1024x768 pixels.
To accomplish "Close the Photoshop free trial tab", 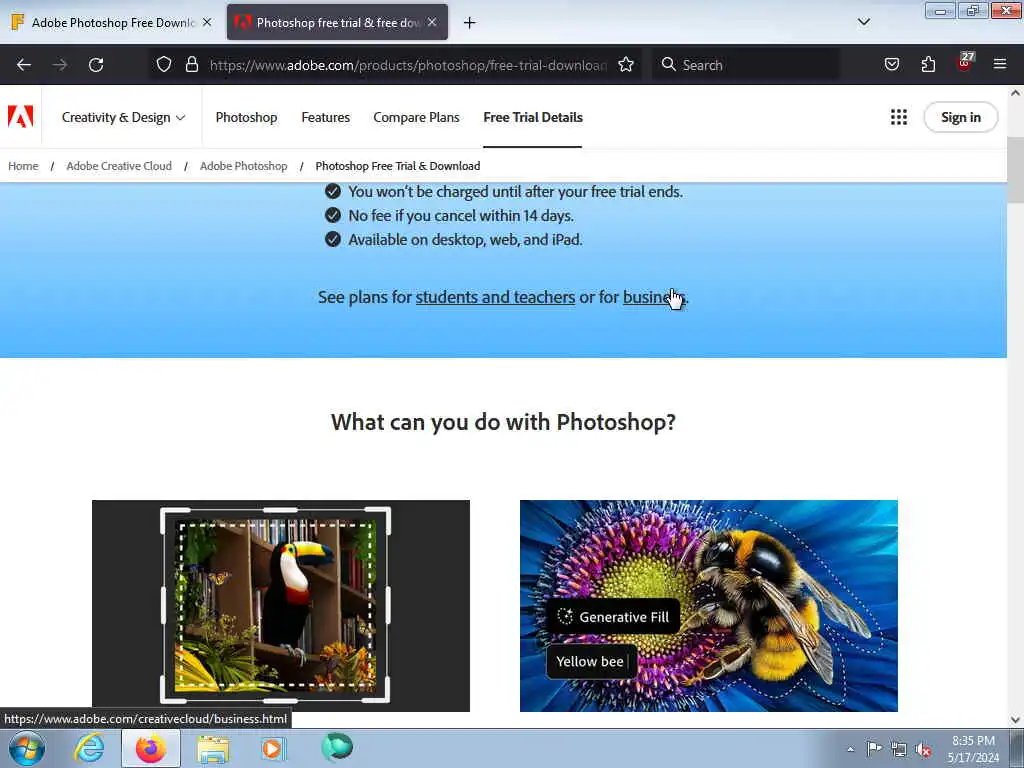I will click(432, 22).
